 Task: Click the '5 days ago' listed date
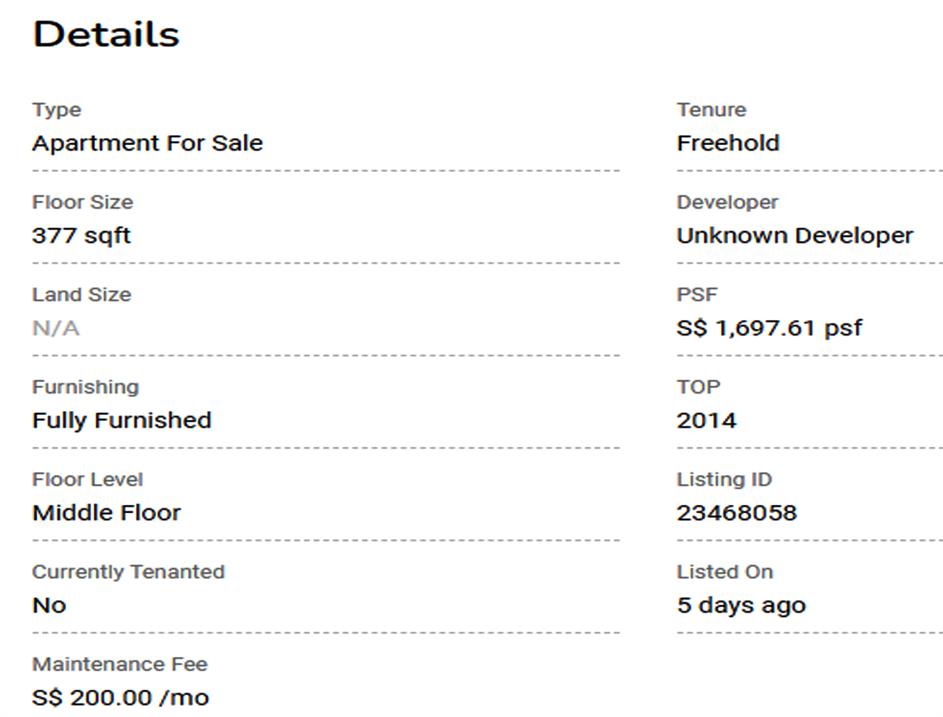tap(740, 605)
